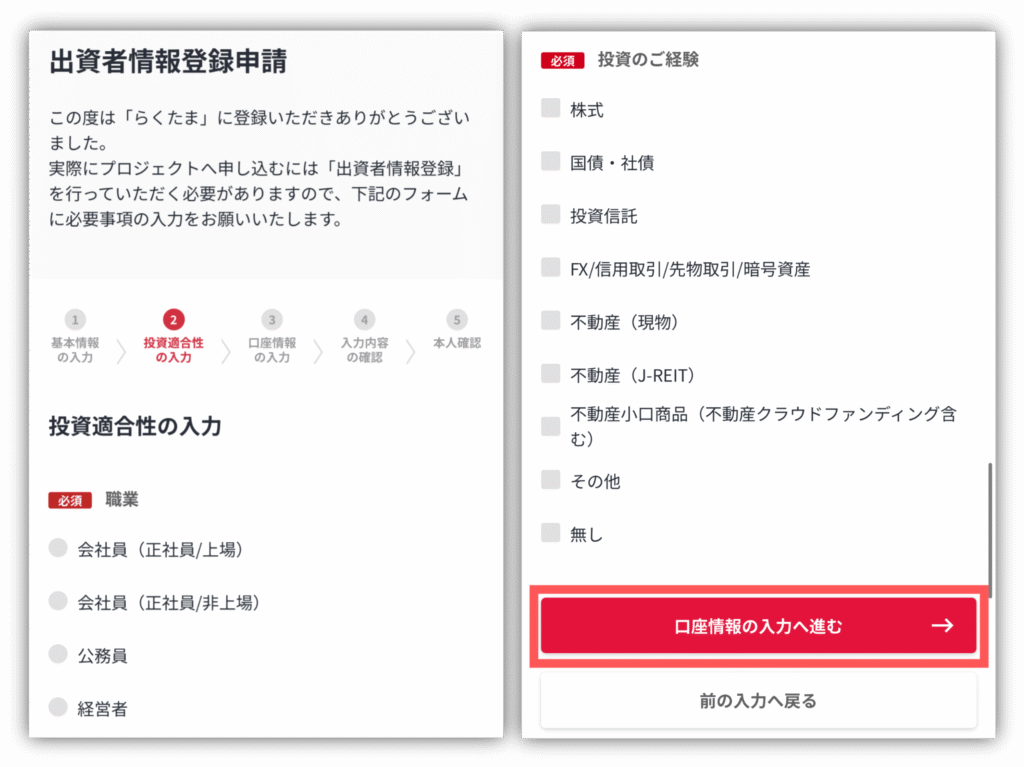Viewport: 1024px width, 767px height.
Task: Select 会社員（正社員/上場） radio option
Action: click(58, 547)
